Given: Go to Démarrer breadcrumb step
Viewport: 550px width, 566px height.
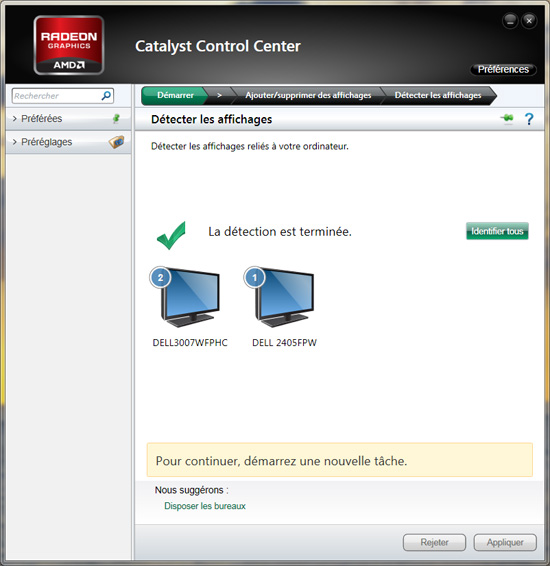Looking at the screenshot, I should 175,95.
